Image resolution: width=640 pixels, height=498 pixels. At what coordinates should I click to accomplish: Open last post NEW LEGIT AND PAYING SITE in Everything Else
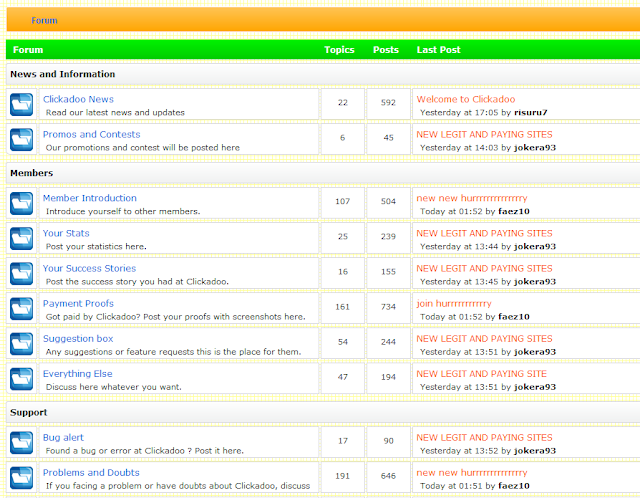[482, 374]
